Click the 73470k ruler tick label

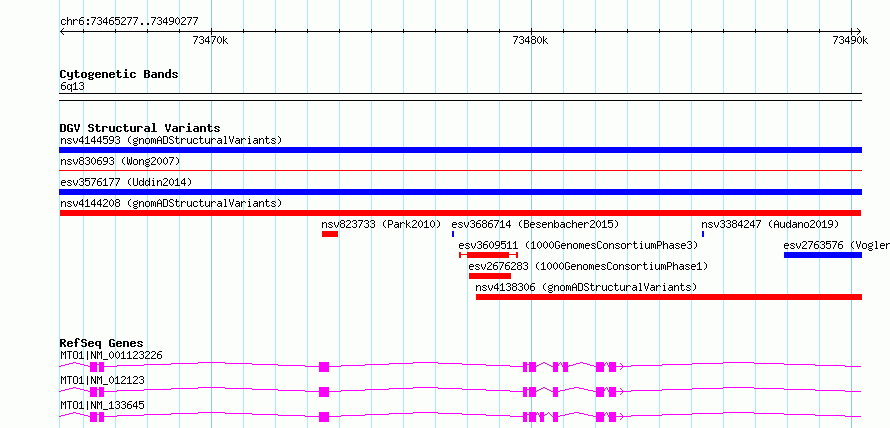coord(211,40)
